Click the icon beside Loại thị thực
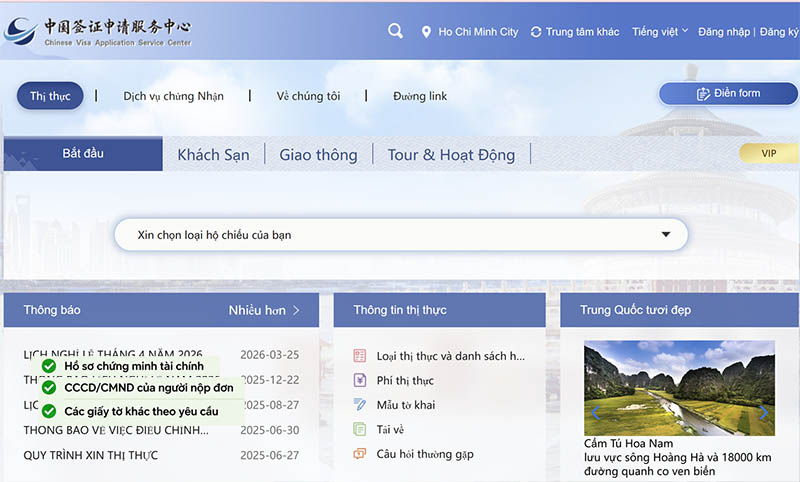The image size is (800, 482). [360, 356]
